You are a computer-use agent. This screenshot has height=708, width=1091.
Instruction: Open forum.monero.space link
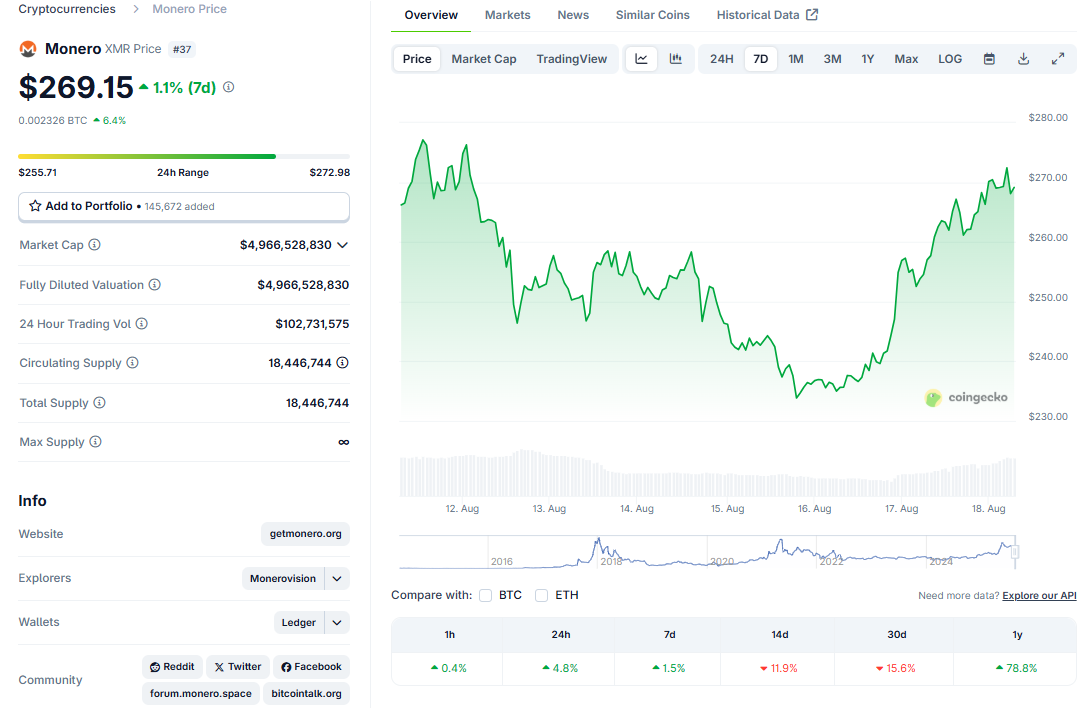pyautogui.click(x=200, y=693)
